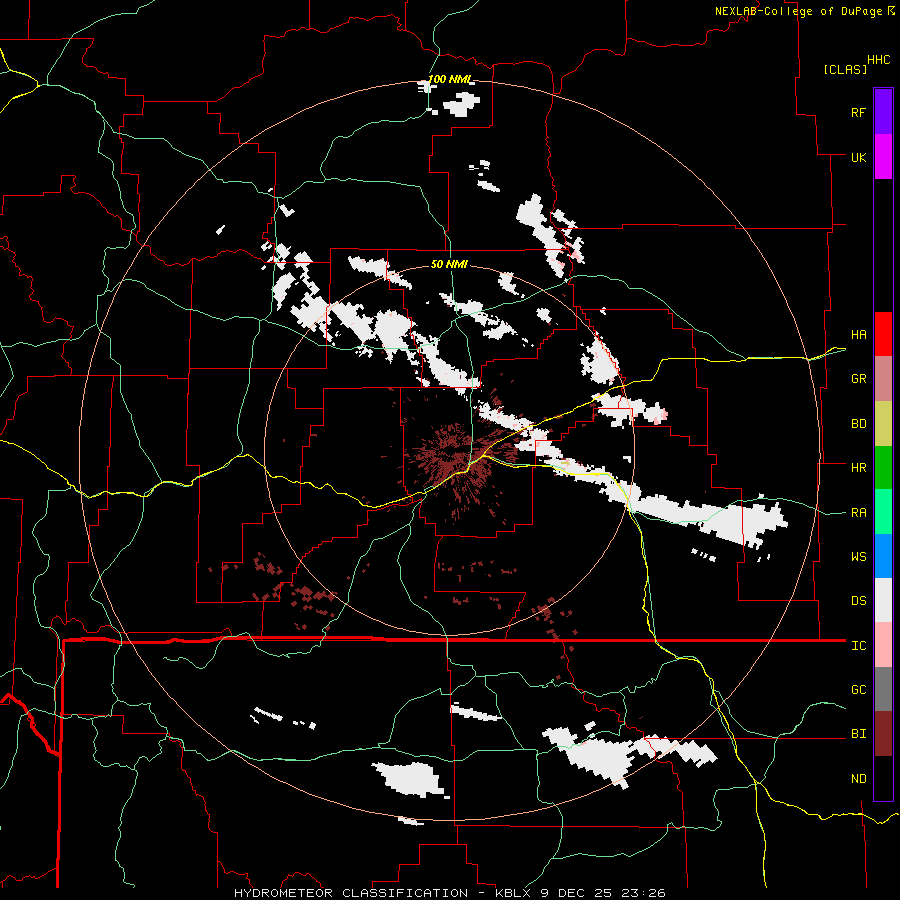Select the IC pink legend swatch
The height and width of the screenshot is (900, 900).
pos(883,645)
